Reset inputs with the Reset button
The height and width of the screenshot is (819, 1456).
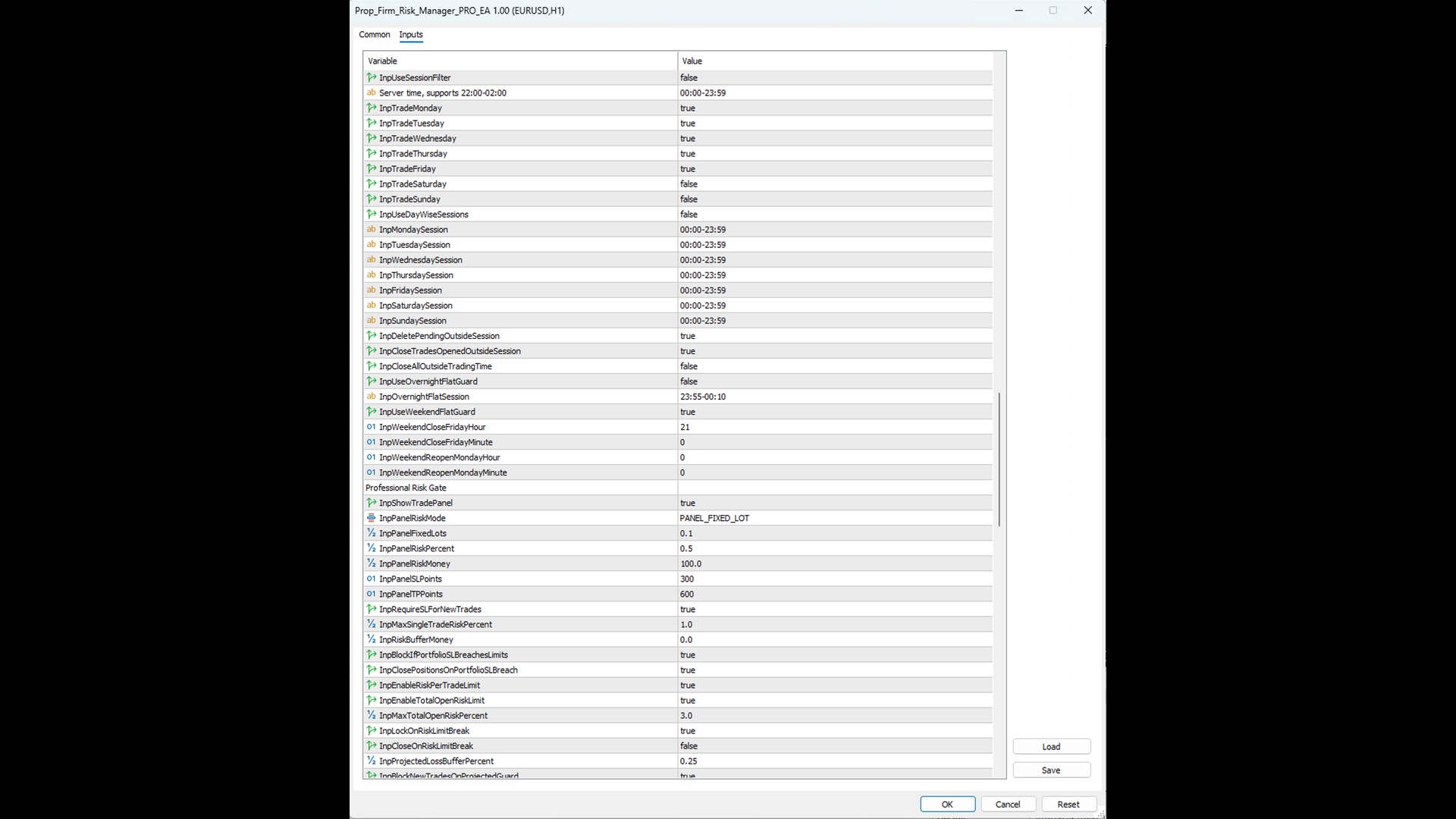coord(1068,804)
